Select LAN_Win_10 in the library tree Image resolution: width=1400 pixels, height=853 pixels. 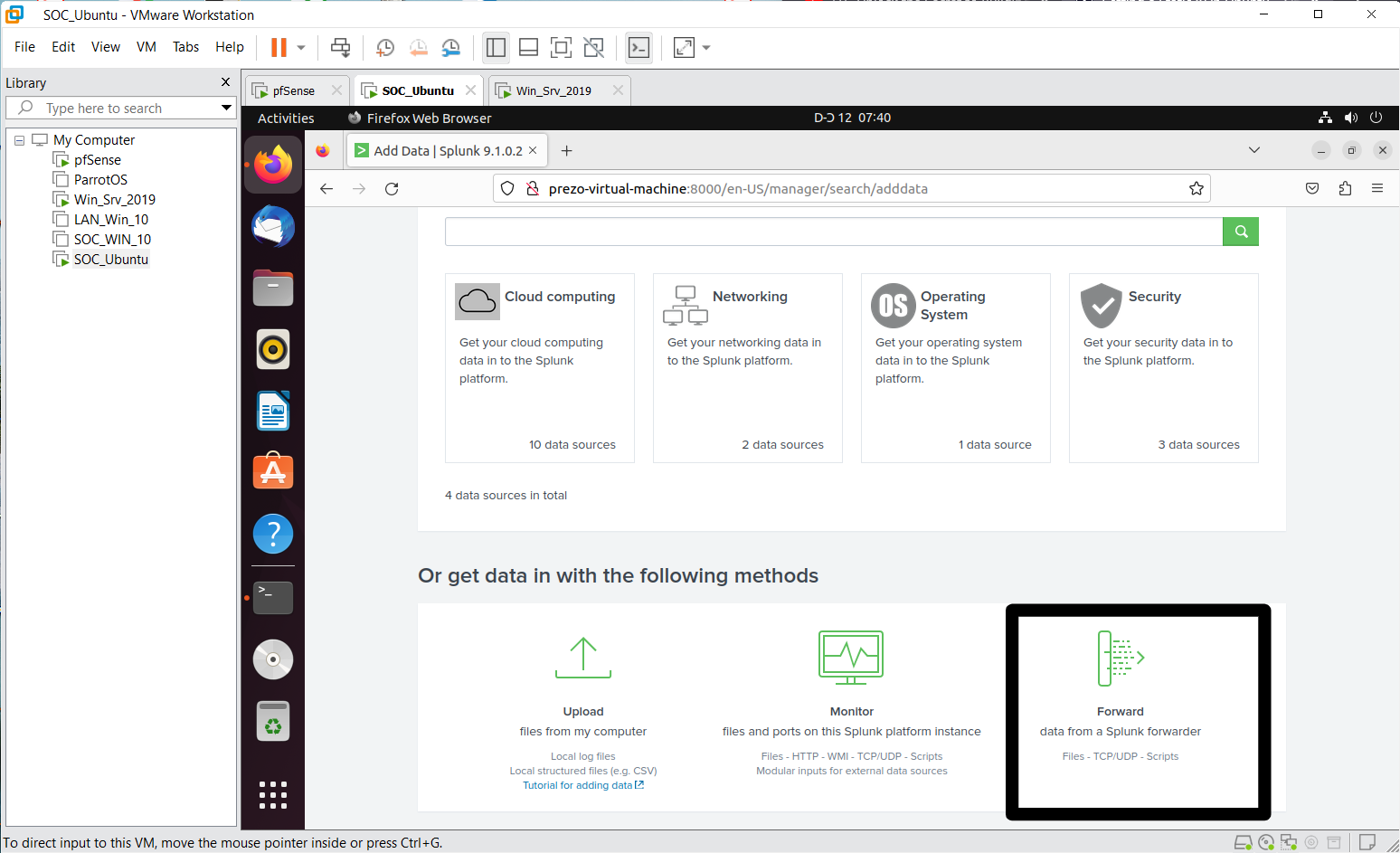pyautogui.click(x=111, y=220)
